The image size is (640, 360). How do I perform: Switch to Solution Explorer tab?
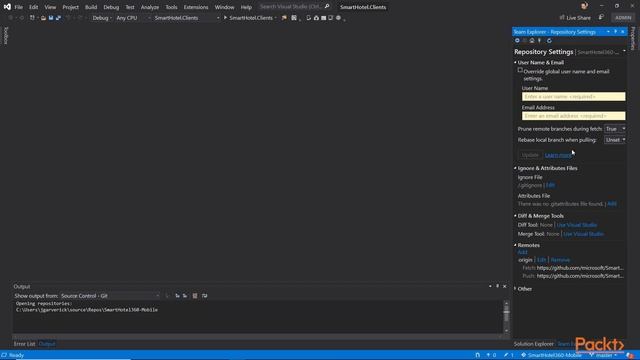coord(533,344)
